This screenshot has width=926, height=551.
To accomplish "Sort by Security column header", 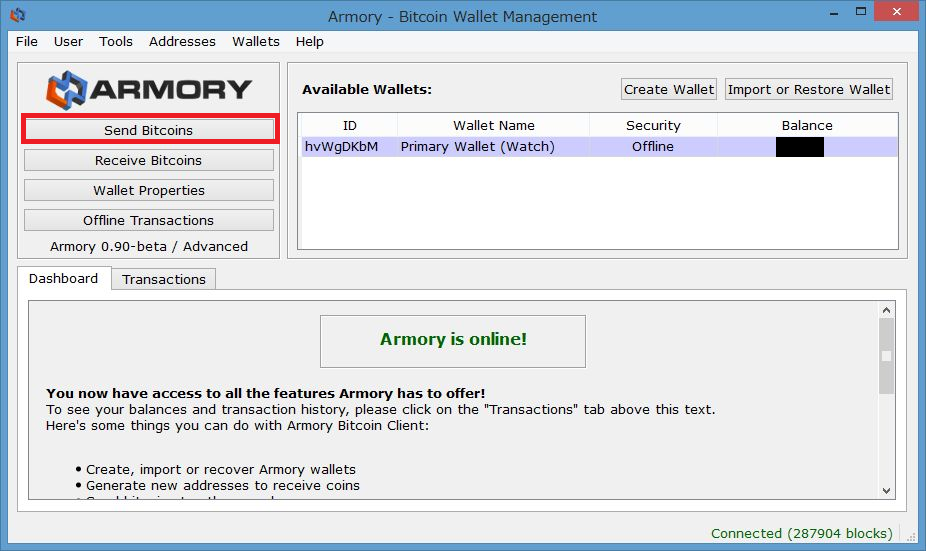I will [x=653, y=125].
